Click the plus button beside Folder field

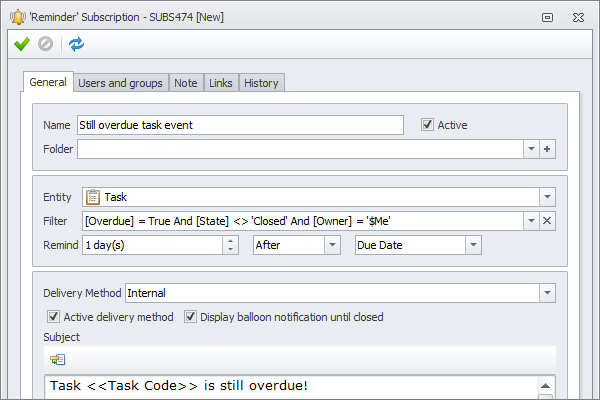tap(547, 149)
